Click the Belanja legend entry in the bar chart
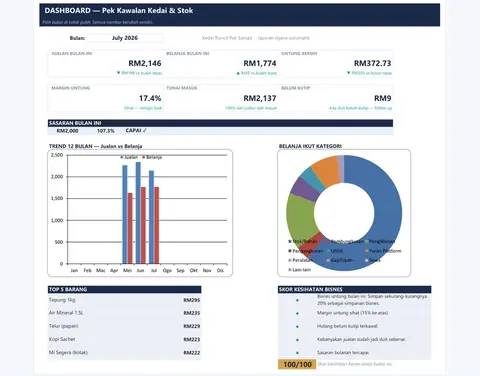 coord(152,157)
